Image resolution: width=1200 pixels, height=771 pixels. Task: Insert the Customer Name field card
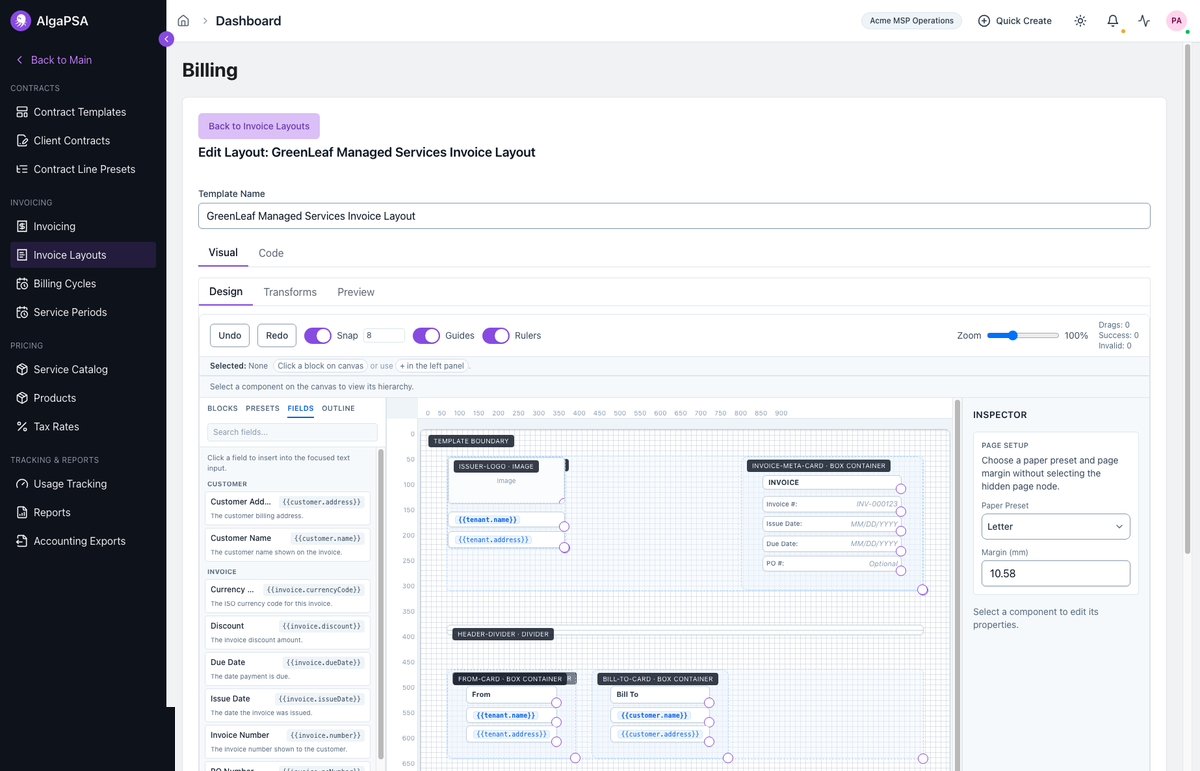click(x=287, y=544)
